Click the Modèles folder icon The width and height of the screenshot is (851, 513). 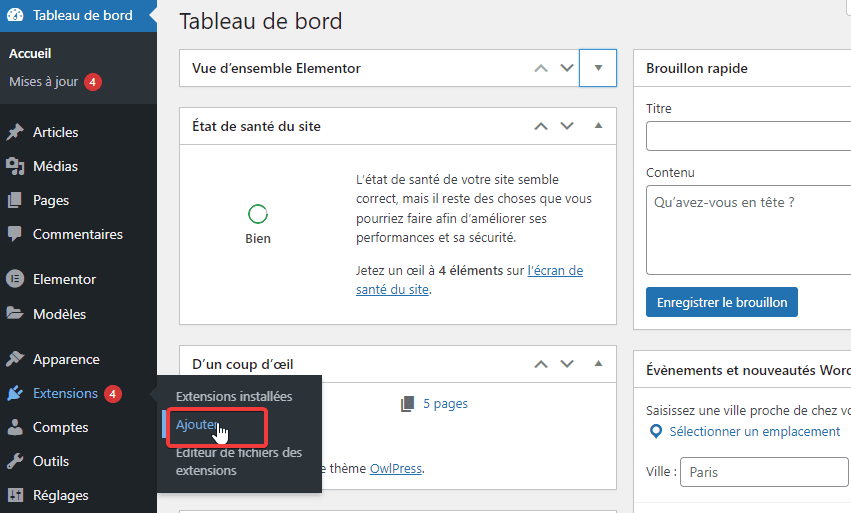point(15,313)
